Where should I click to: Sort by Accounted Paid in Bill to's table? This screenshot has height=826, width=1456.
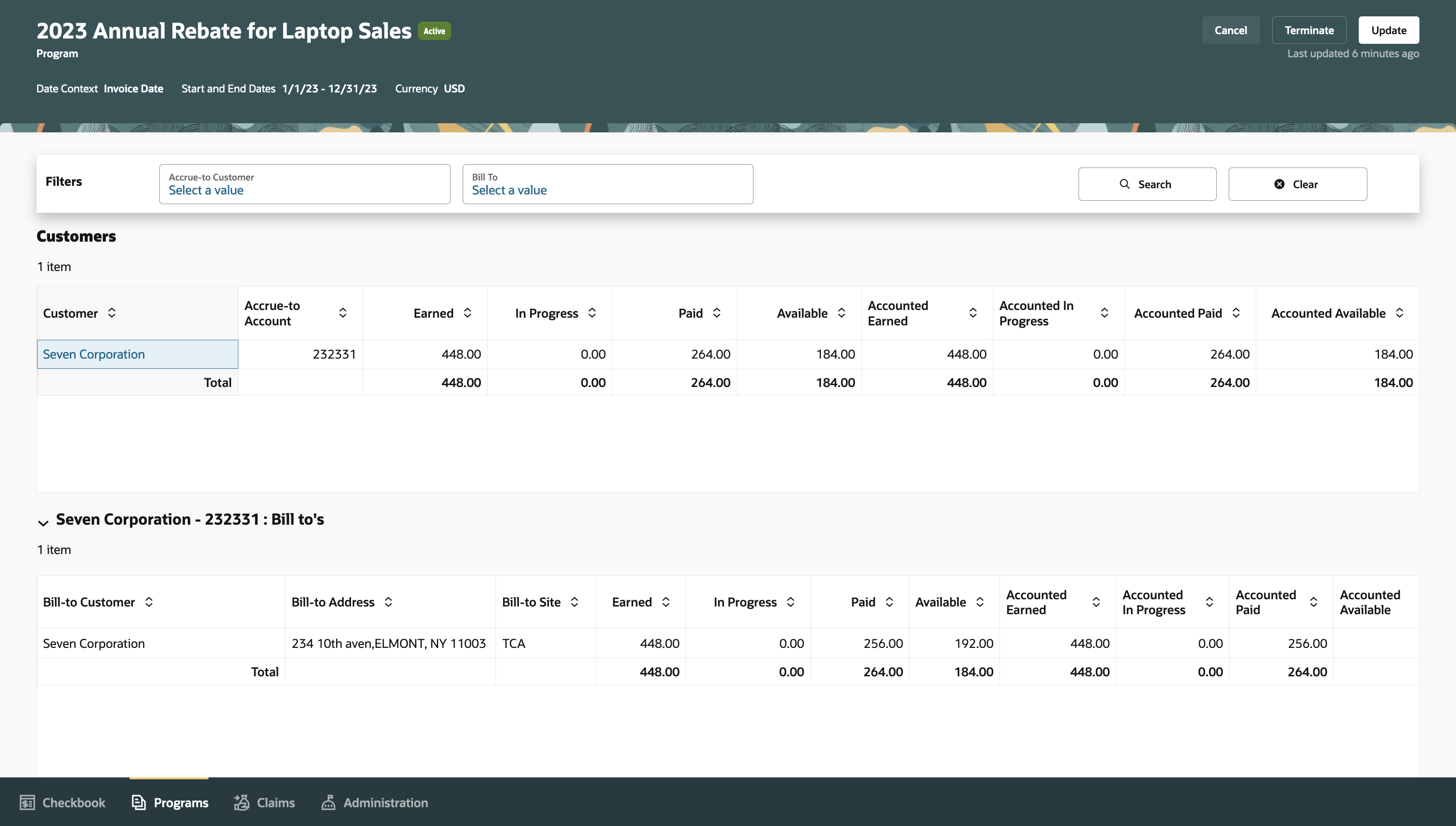[1313, 602]
